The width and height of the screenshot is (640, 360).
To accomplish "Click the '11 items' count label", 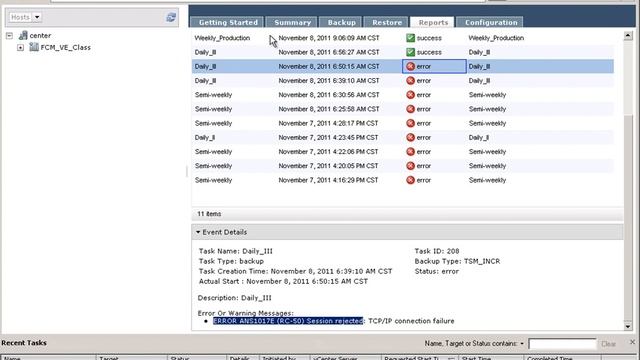I will tap(209, 214).
